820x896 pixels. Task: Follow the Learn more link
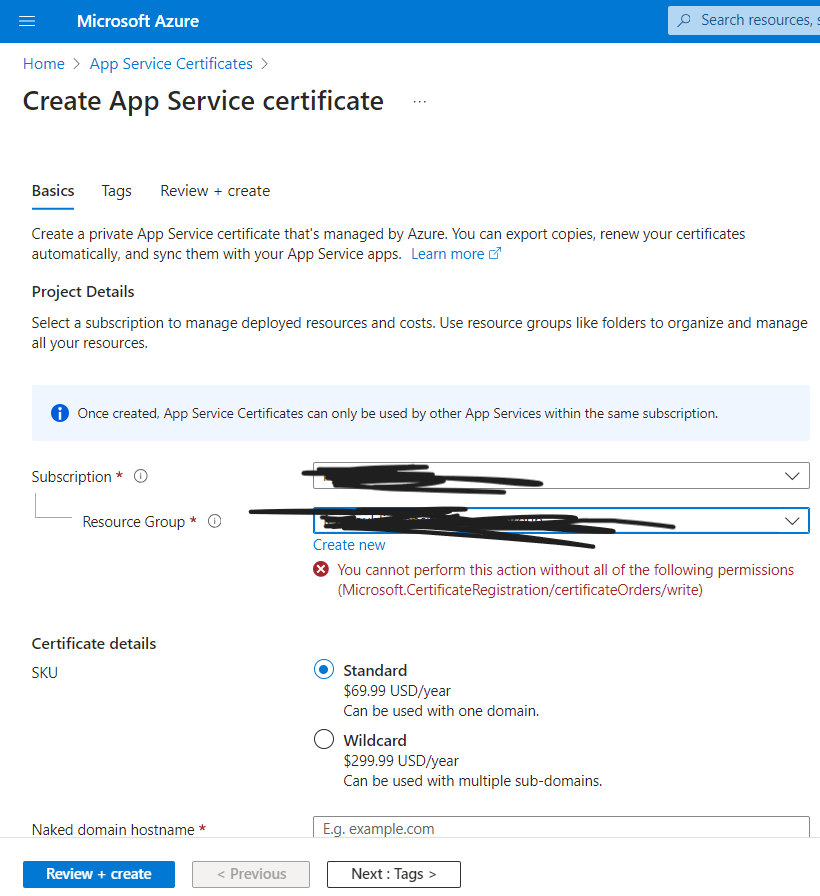[x=449, y=253]
